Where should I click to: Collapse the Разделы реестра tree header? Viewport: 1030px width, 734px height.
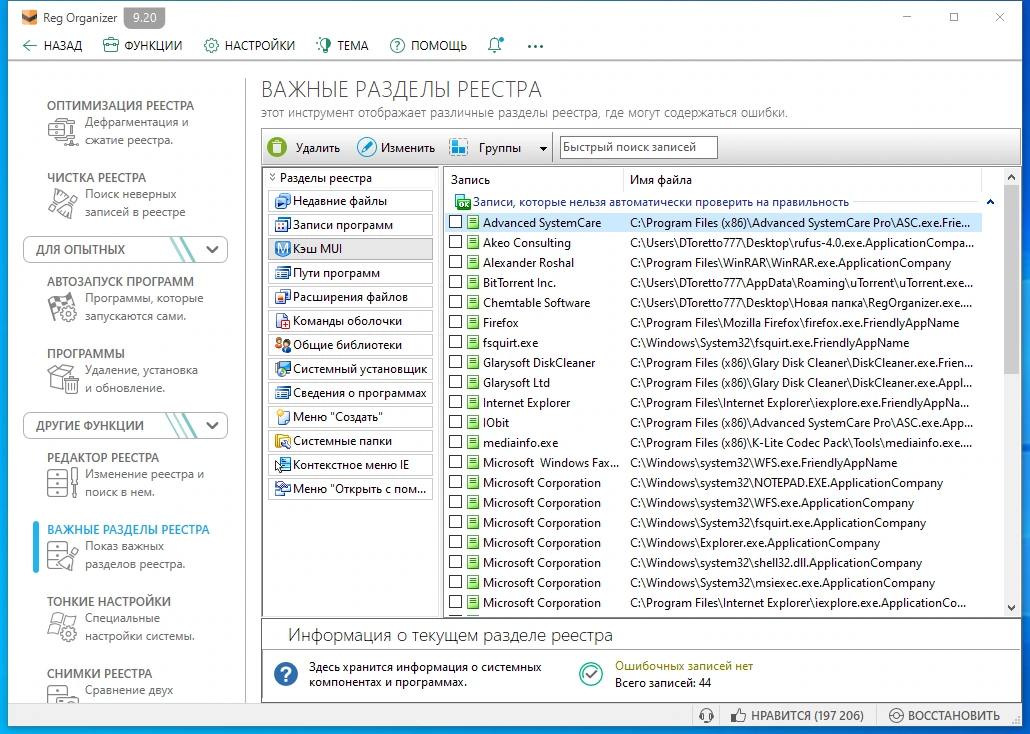click(273, 177)
